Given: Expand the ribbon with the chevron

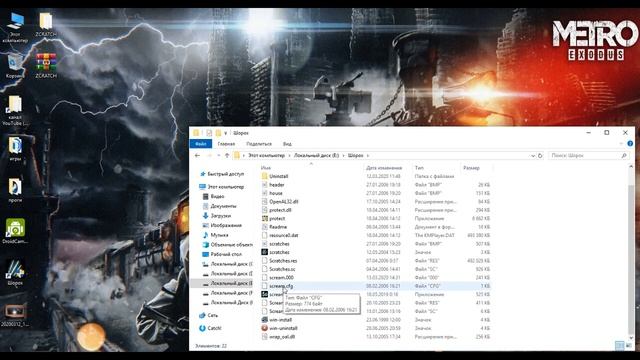Looking at the screenshot, I should (x=621, y=144).
